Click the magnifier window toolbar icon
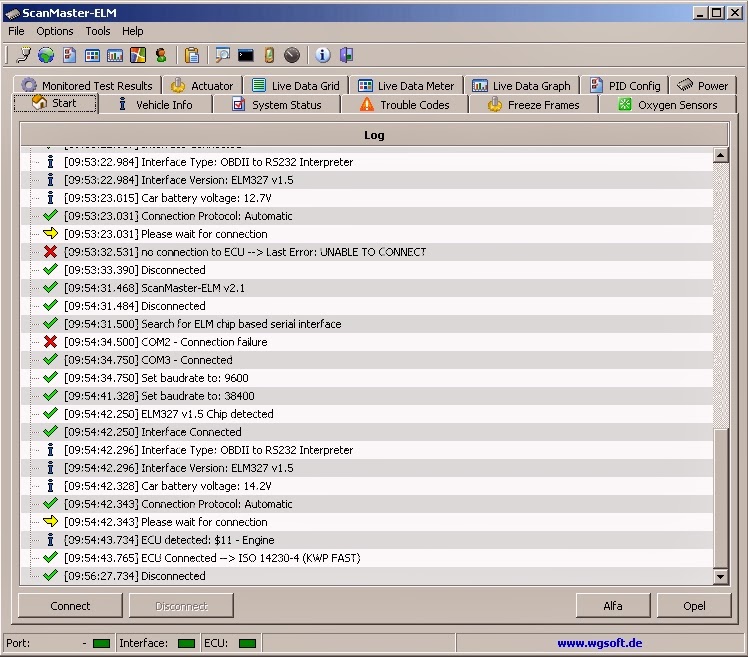 222,55
